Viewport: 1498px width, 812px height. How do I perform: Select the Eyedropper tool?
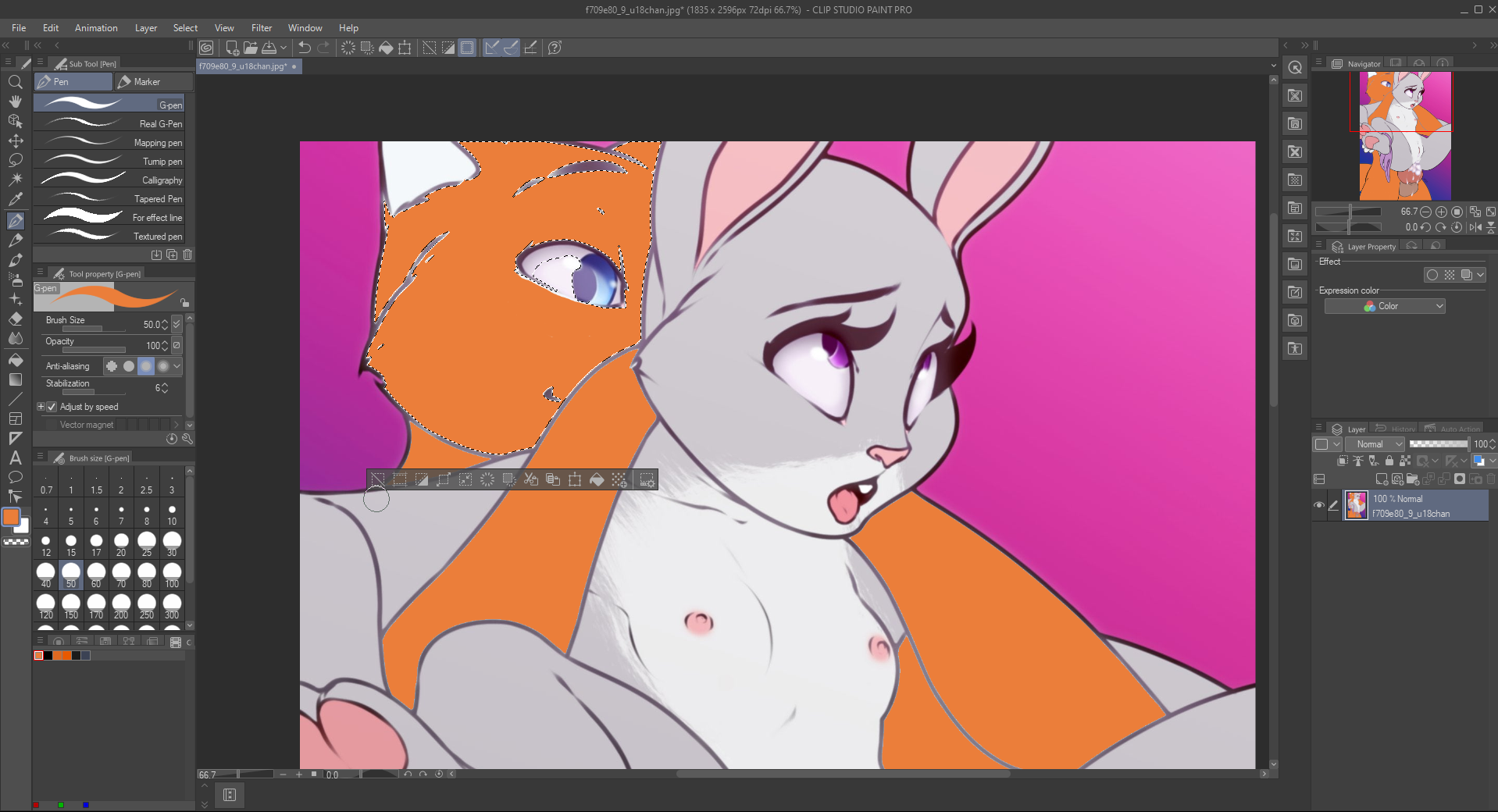tap(16, 200)
